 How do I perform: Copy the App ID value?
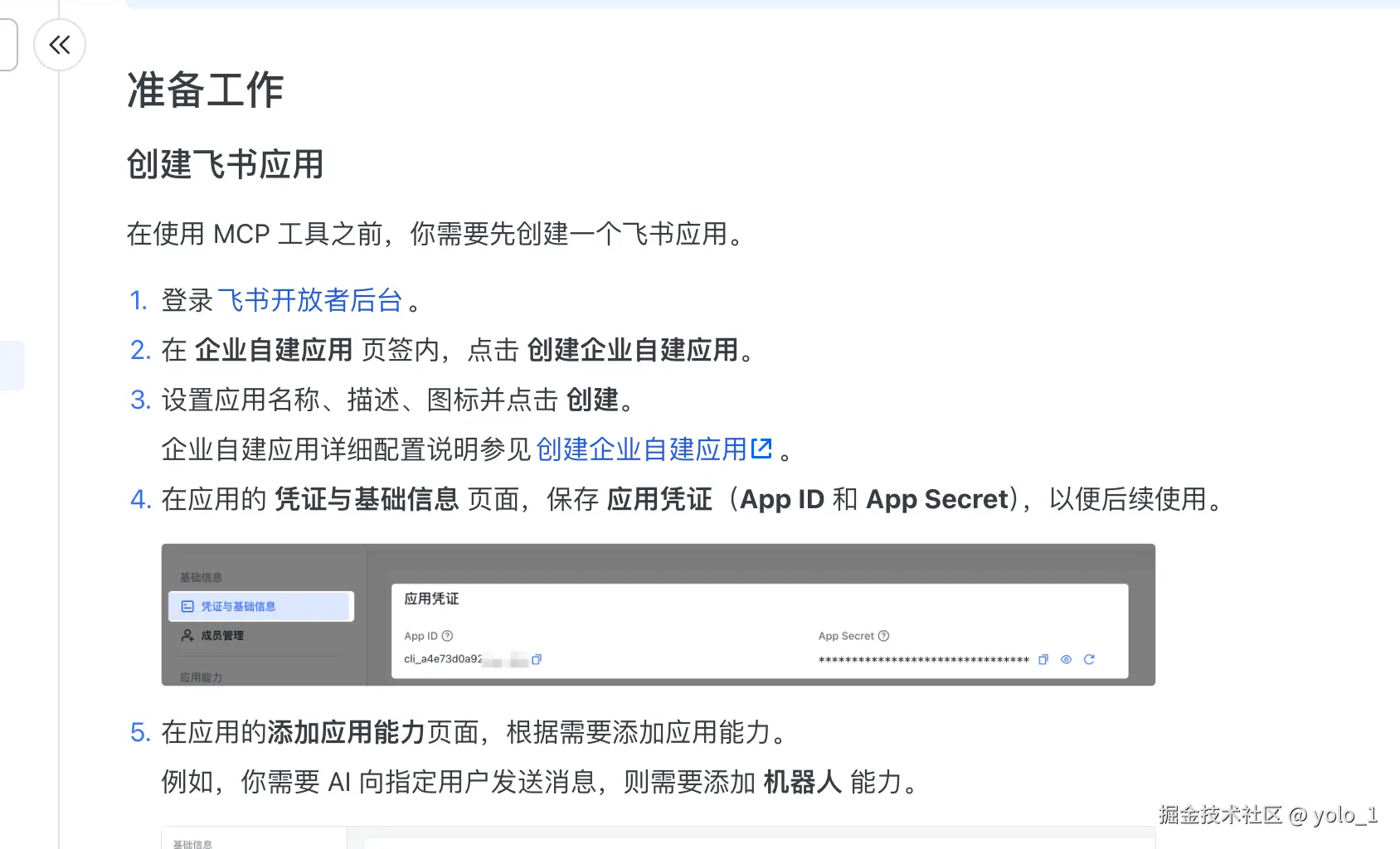538,660
